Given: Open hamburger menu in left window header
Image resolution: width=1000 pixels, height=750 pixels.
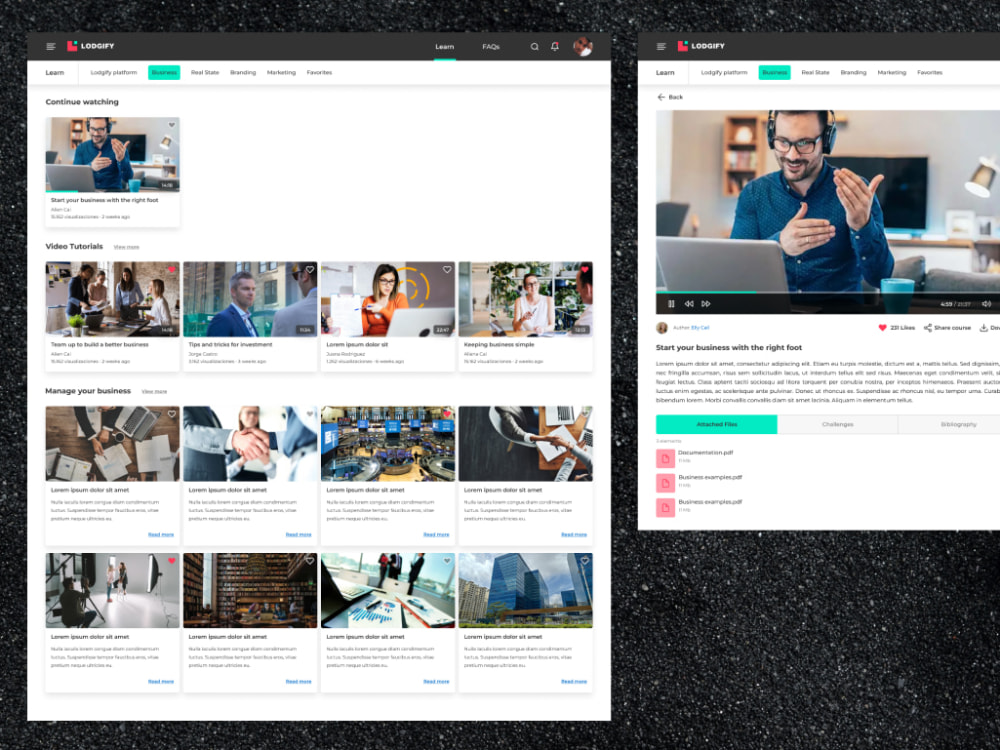Looking at the screenshot, I should tap(51, 47).
